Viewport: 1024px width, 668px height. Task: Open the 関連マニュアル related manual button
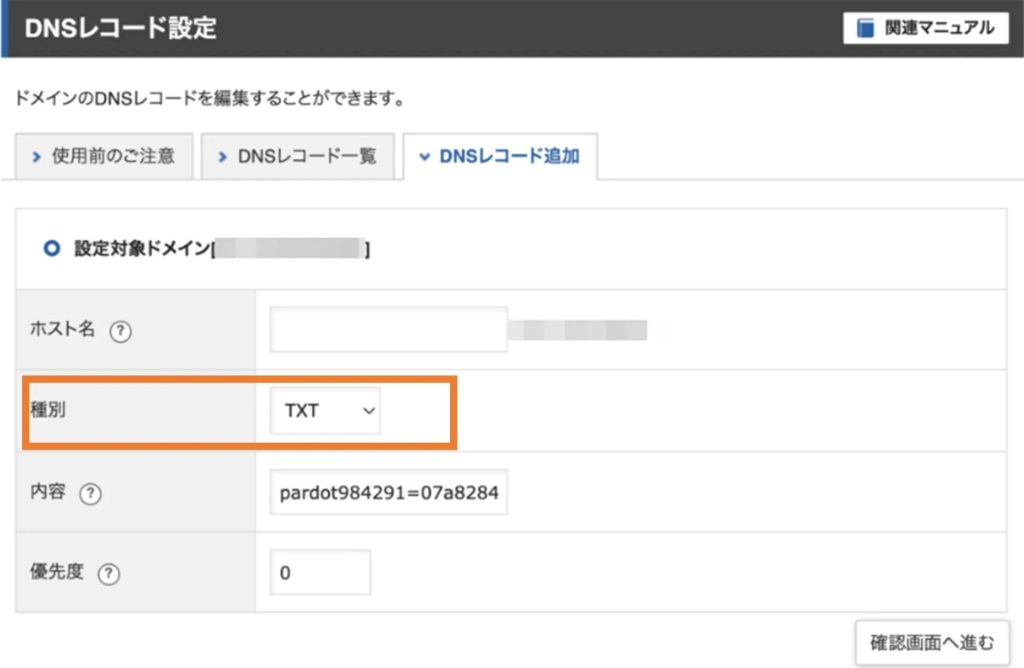925,28
